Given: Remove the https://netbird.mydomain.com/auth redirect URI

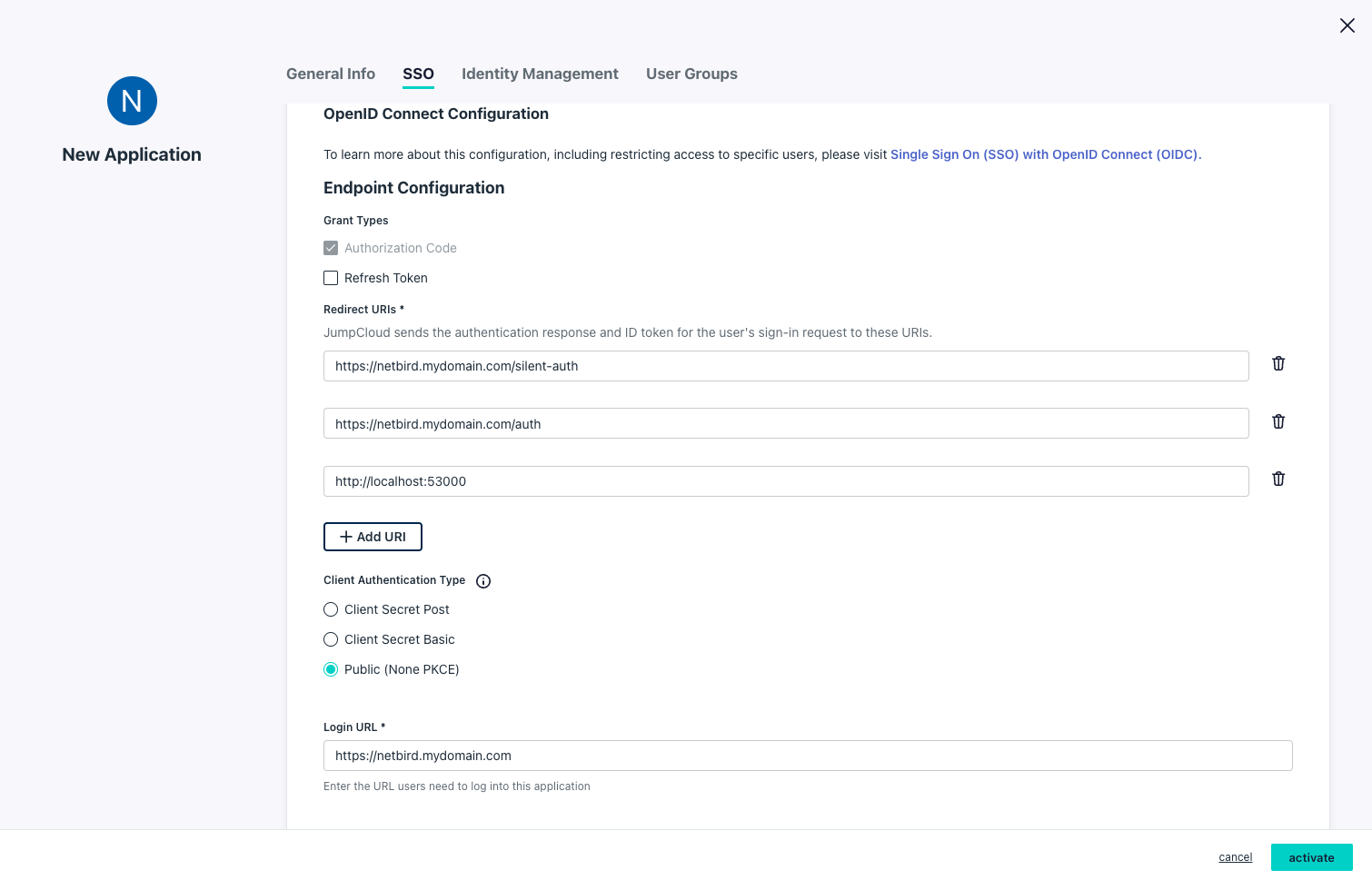Looking at the screenshot, I should 1278,421.
